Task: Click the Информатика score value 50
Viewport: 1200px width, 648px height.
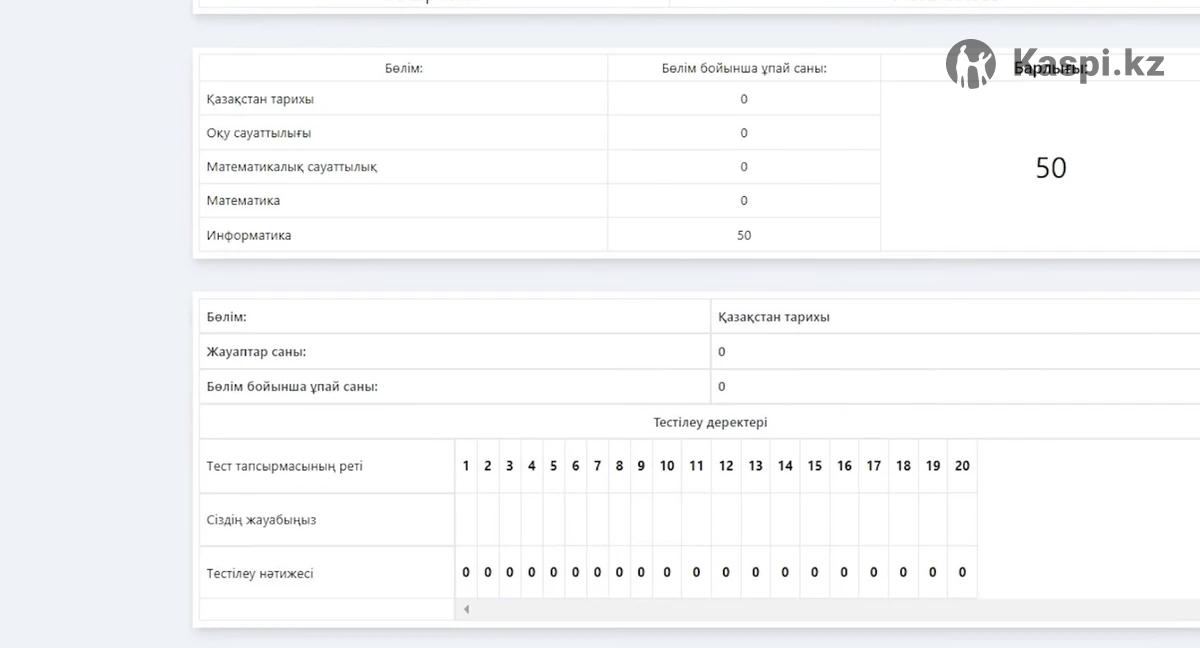Action: [744, 235]
